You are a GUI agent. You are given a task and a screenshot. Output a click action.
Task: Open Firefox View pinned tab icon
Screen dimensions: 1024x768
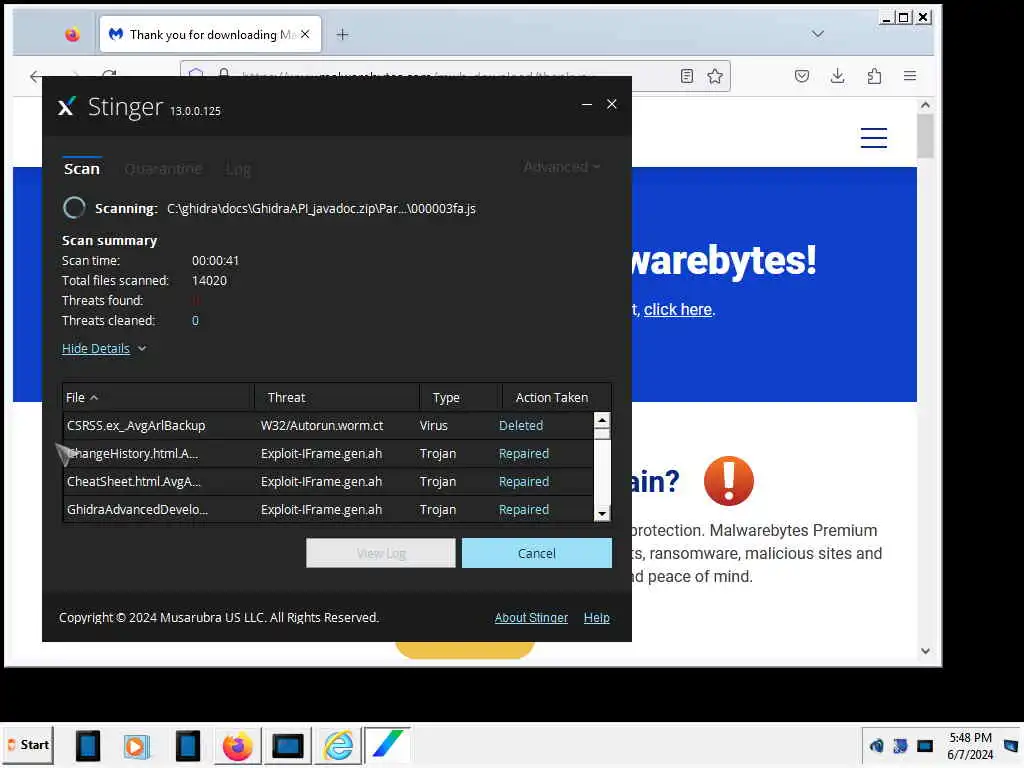coord(72,35)
